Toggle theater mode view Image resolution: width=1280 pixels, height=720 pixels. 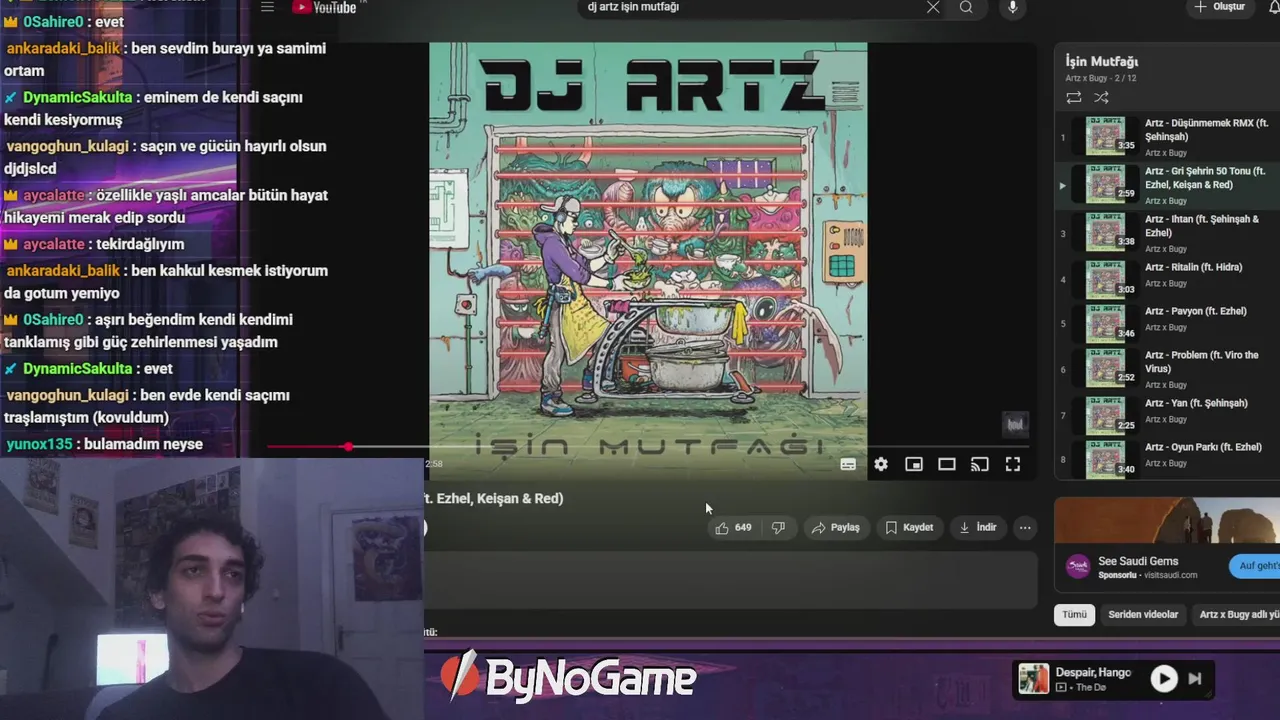[947, 464]
